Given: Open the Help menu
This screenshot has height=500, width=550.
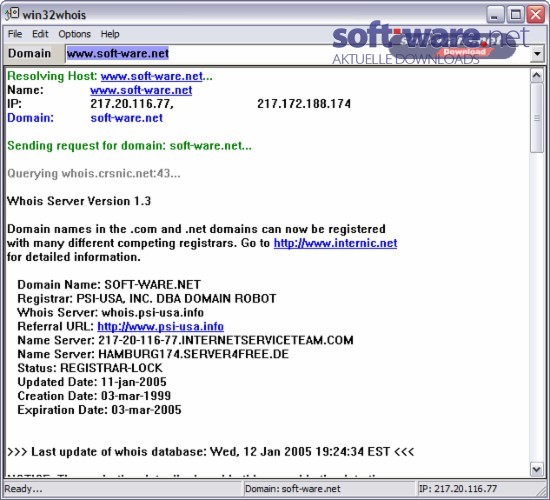Looking at the screenshot, I should tap(110, 34).
